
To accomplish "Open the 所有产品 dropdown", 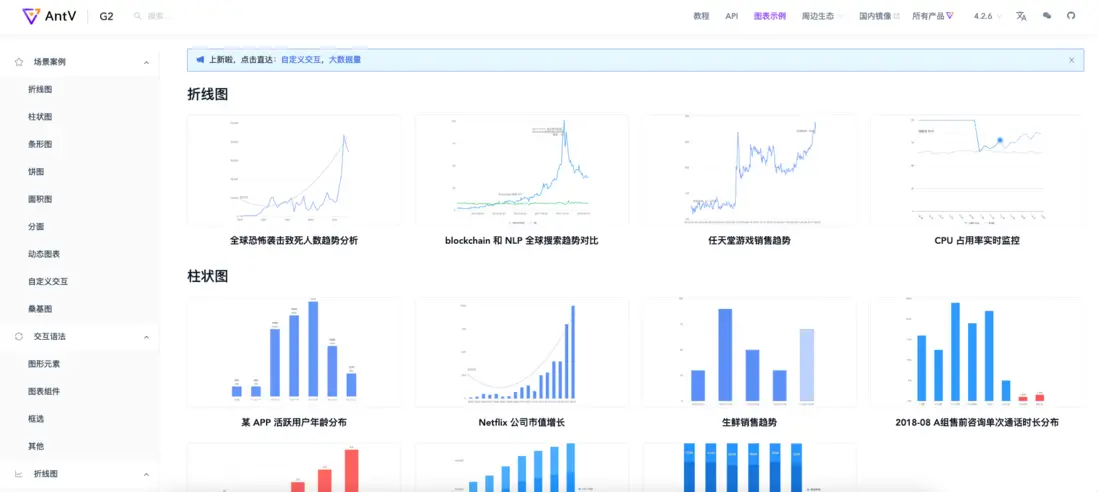I will (933, 15).
